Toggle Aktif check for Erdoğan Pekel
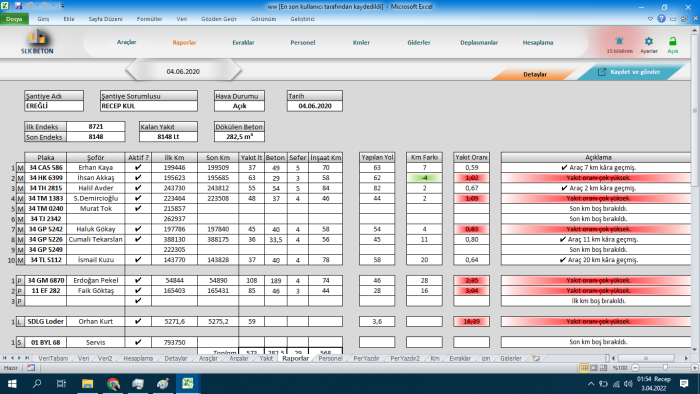700x394 pixels. point(138,280)
